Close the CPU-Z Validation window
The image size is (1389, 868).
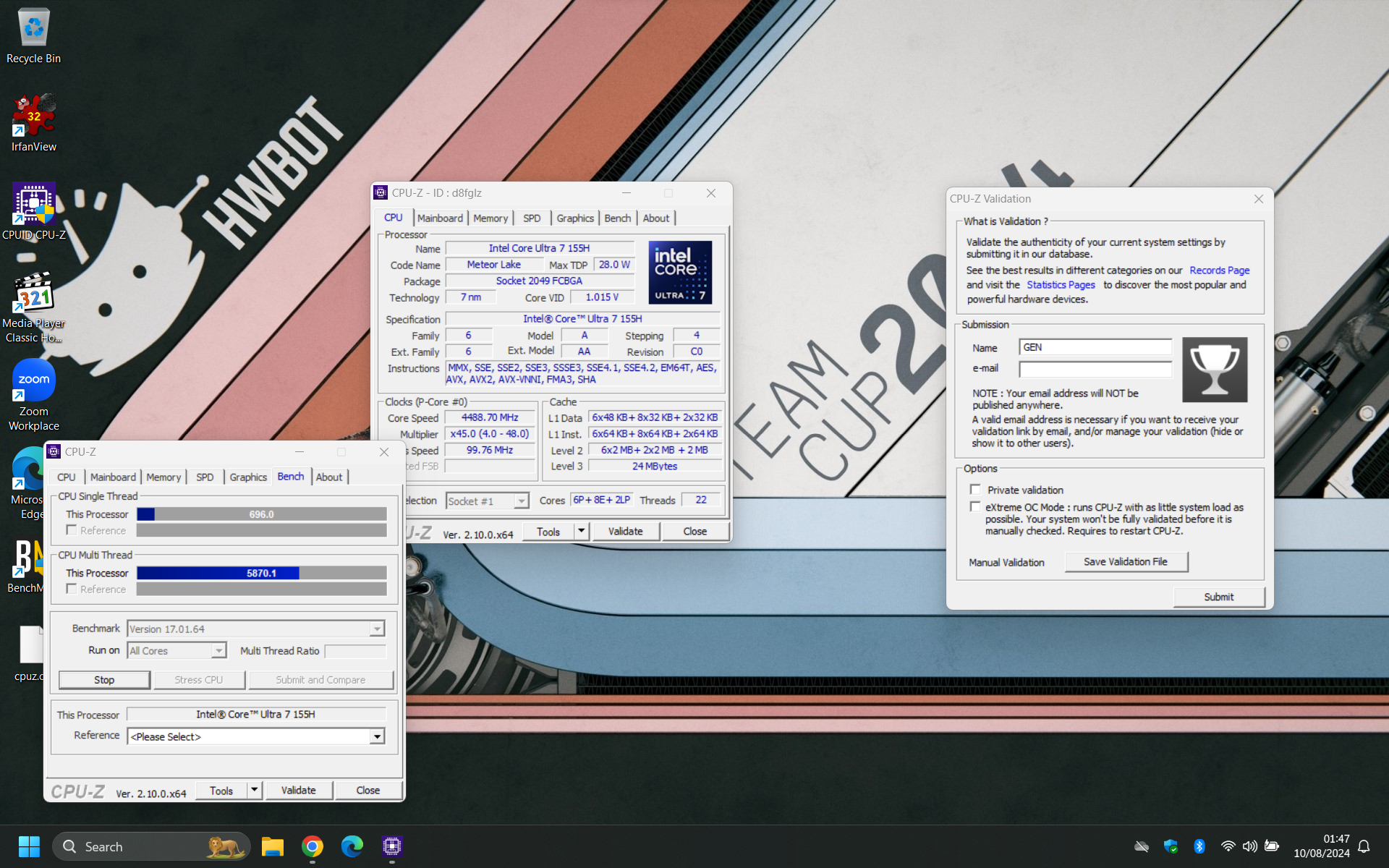click(x=1259, y=199)
